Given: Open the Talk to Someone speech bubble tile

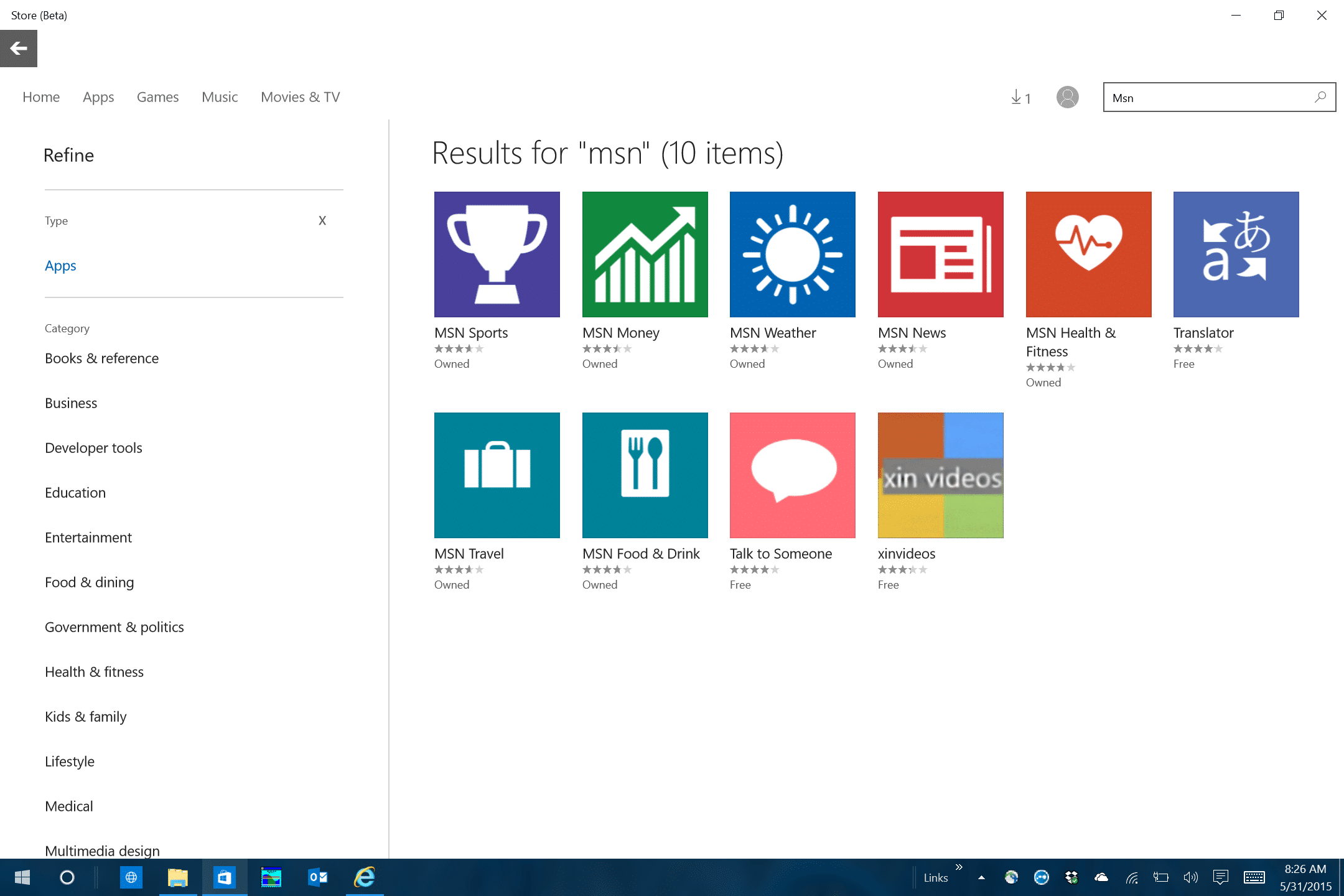Looking at the screenshot, I should point(792,475).
